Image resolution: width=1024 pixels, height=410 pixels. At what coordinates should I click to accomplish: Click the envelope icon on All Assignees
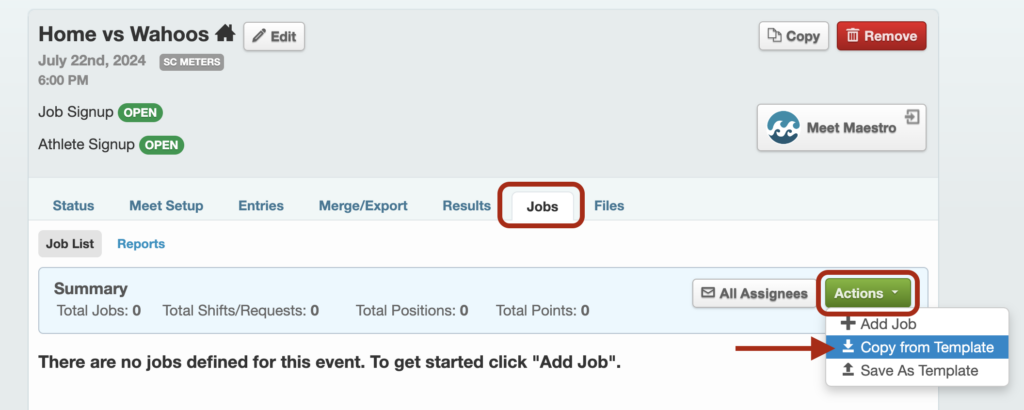tap(708, 293)
